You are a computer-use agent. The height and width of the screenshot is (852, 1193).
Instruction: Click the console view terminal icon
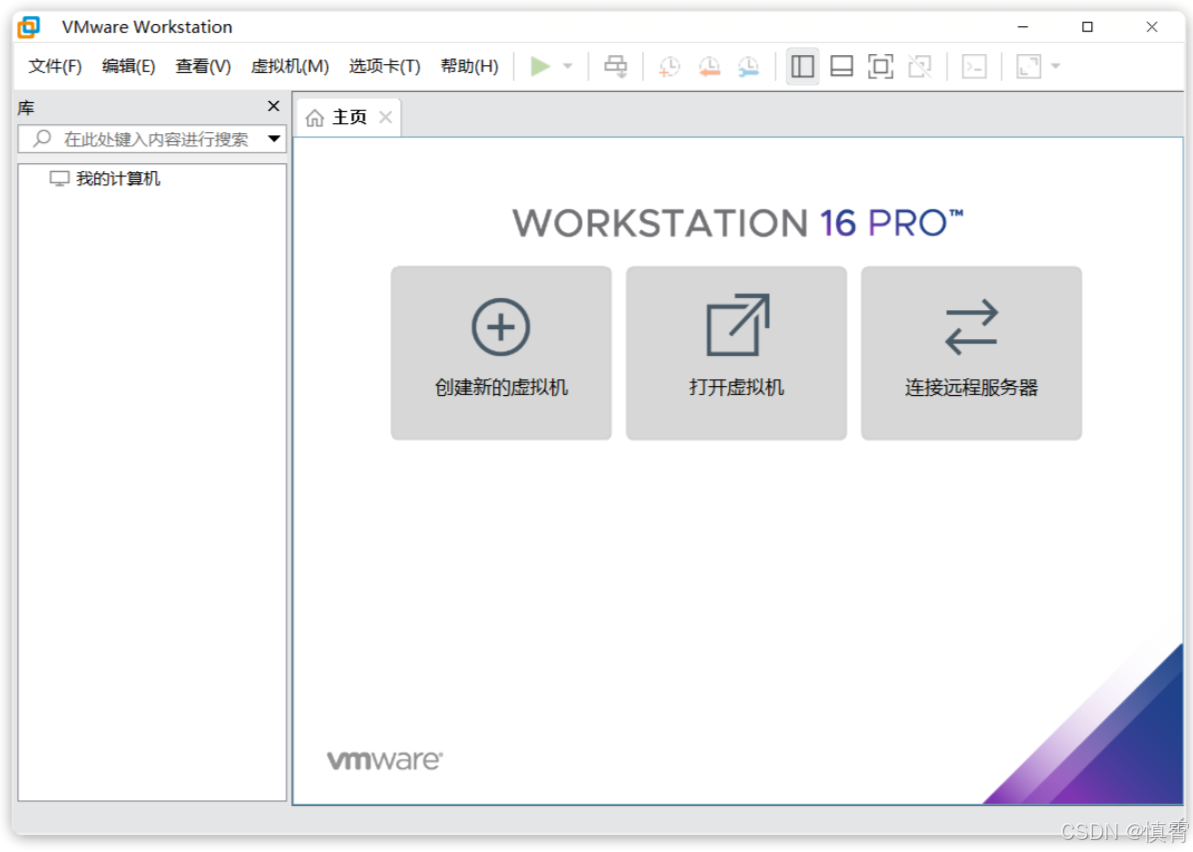[x=975, y=66]
